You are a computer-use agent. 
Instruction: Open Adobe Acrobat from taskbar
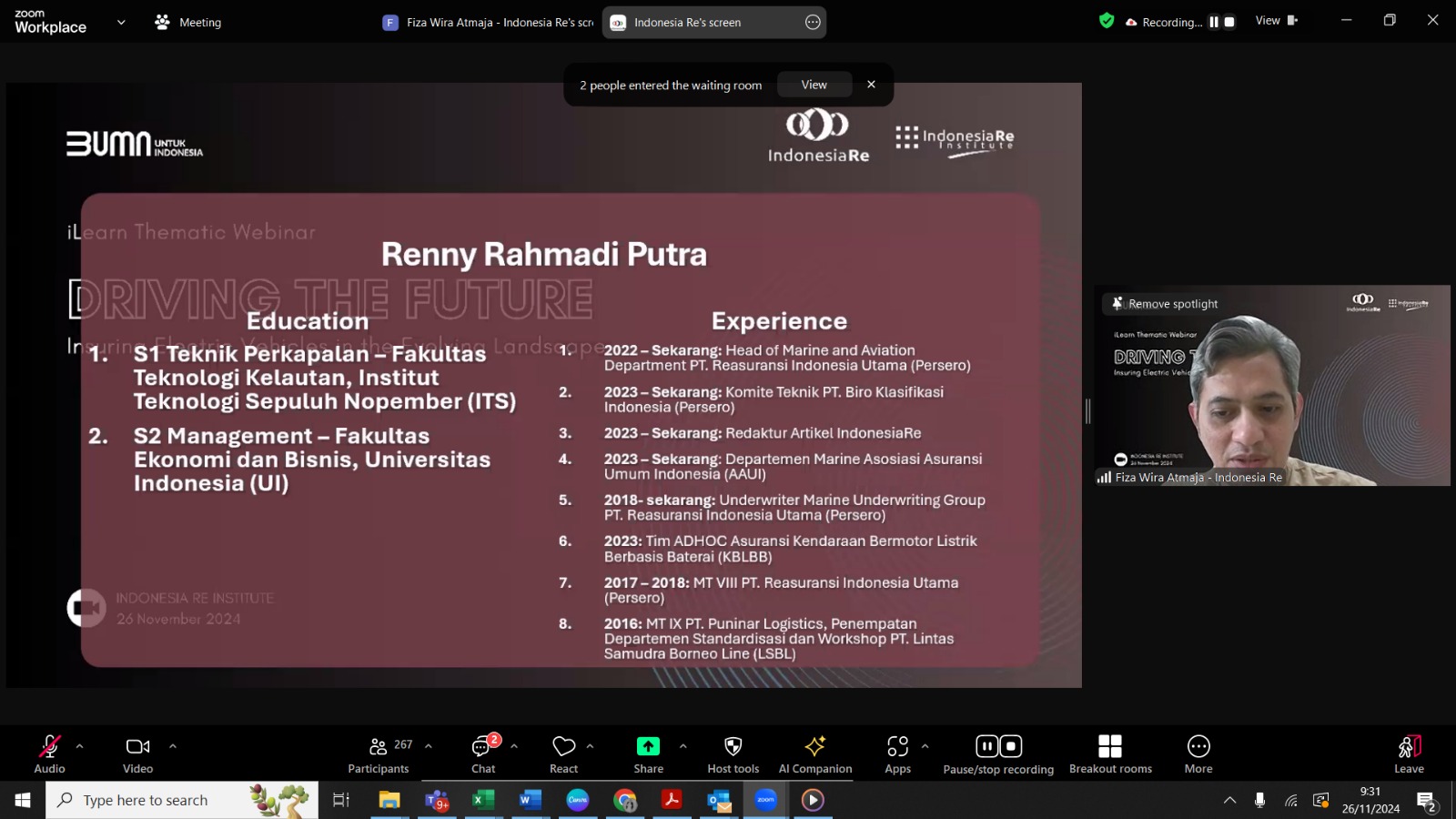672,800
